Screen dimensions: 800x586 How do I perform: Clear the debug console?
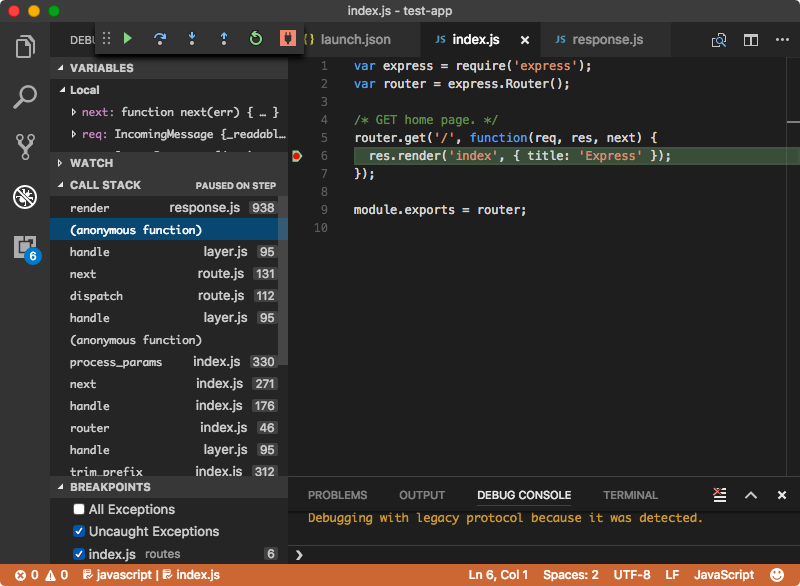click(x=719, y=495)
